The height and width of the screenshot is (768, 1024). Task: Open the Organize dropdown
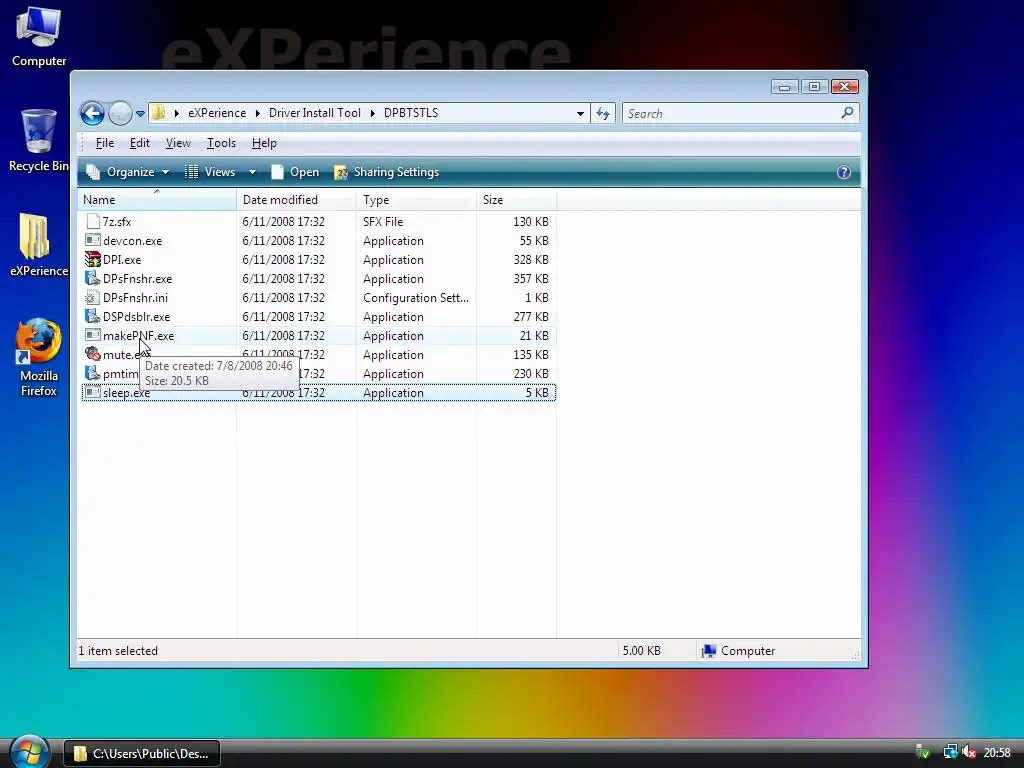(128, 172)
